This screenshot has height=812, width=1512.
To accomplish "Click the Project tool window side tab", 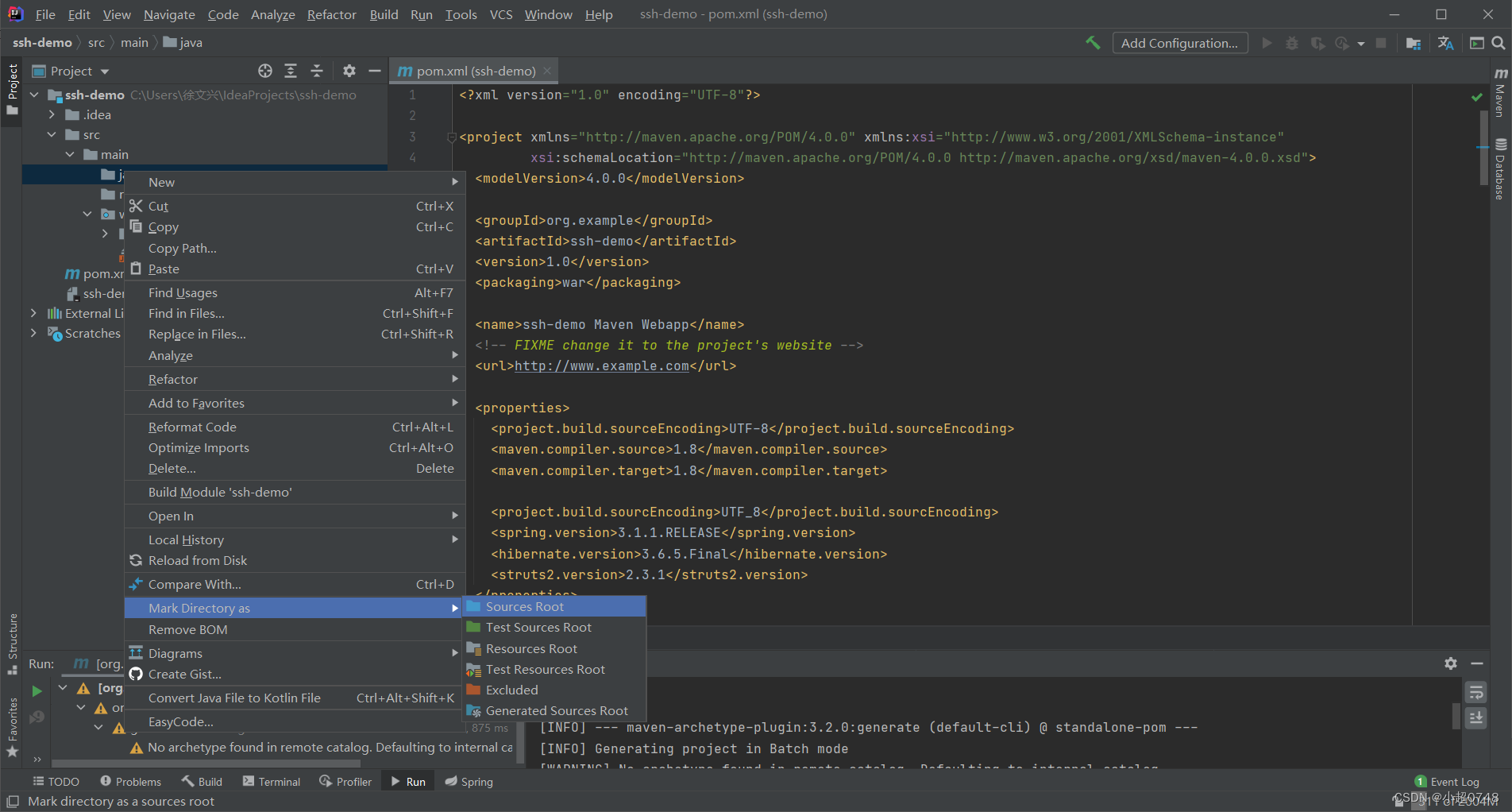I will pos(12,89).
